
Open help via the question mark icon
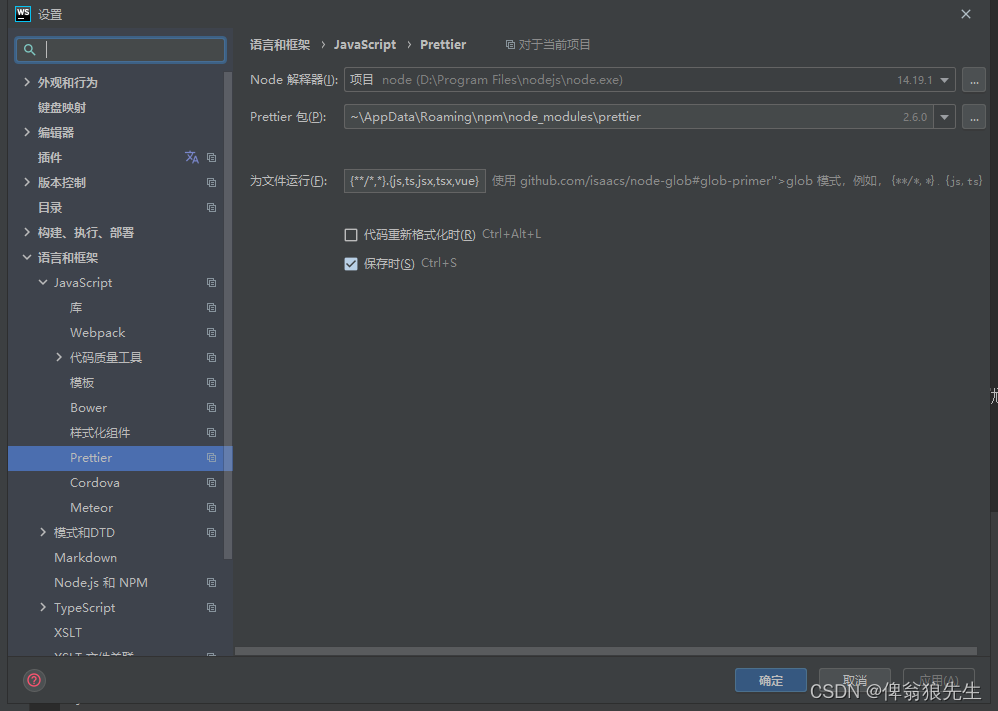34,680
